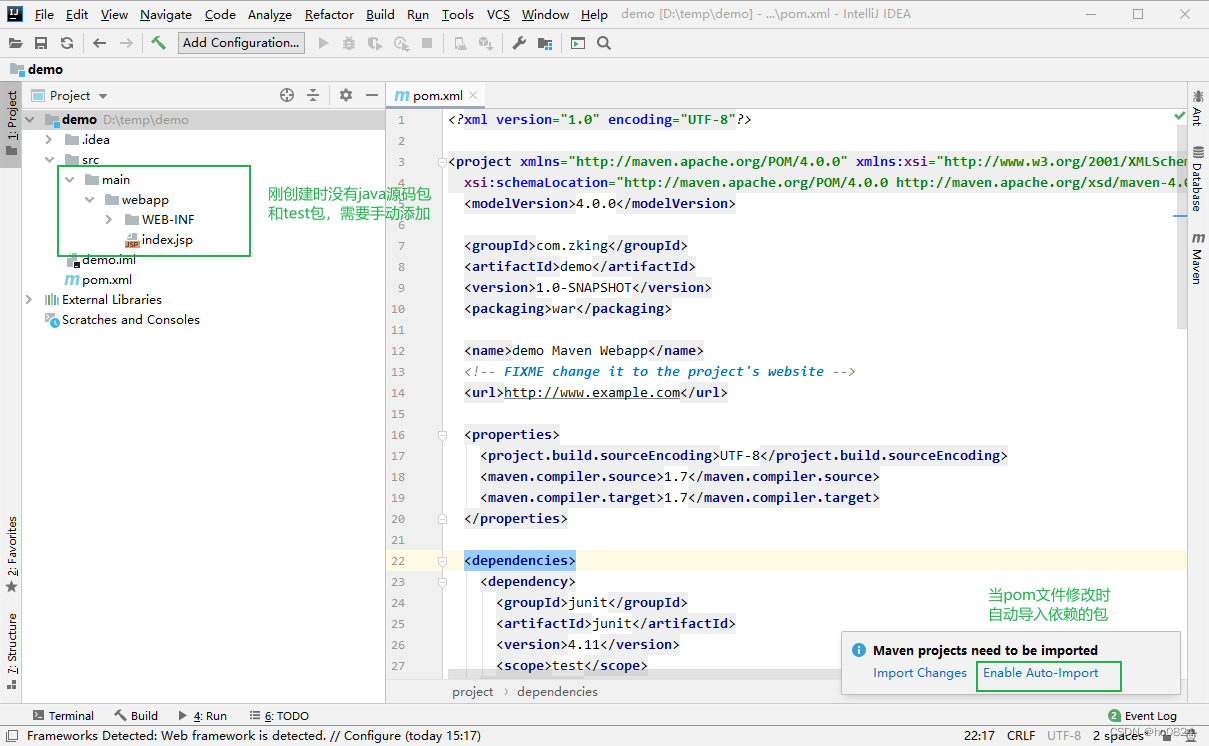This screenshot has height=746, width=1209.
Task: Open the Event Log
Action: 1143,716
